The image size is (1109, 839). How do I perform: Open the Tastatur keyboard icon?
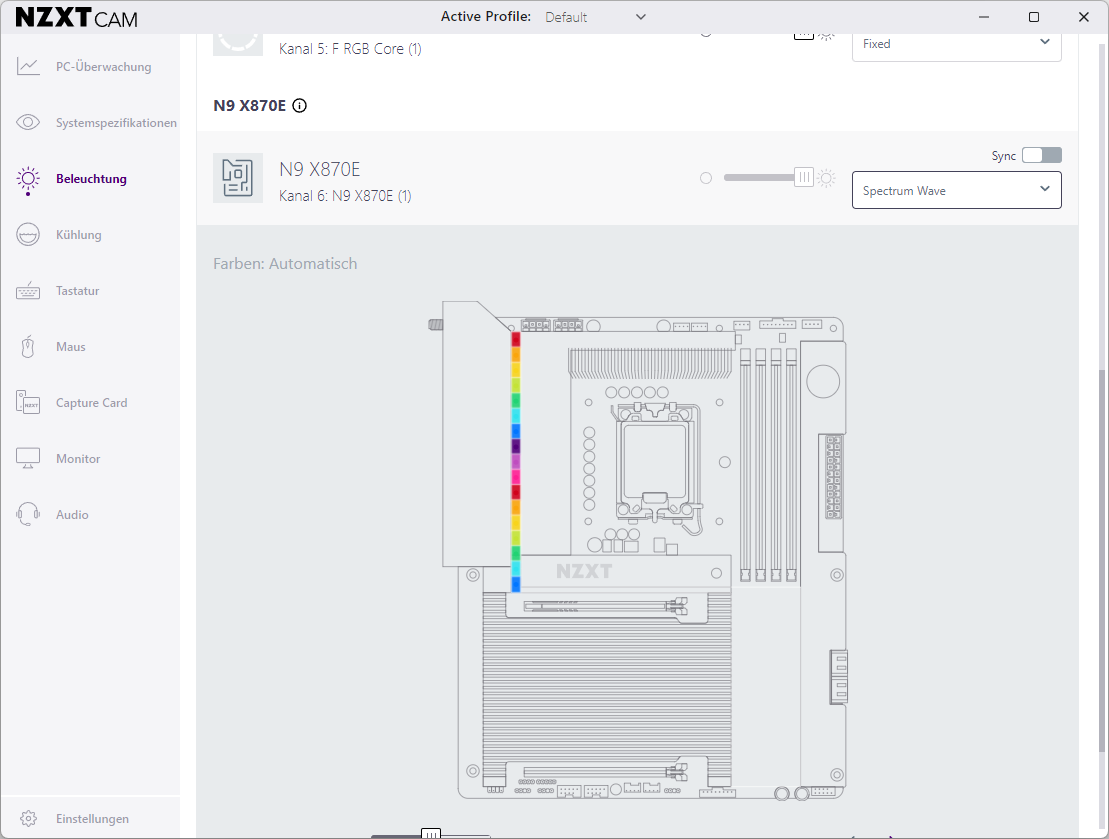coord(28,291)
